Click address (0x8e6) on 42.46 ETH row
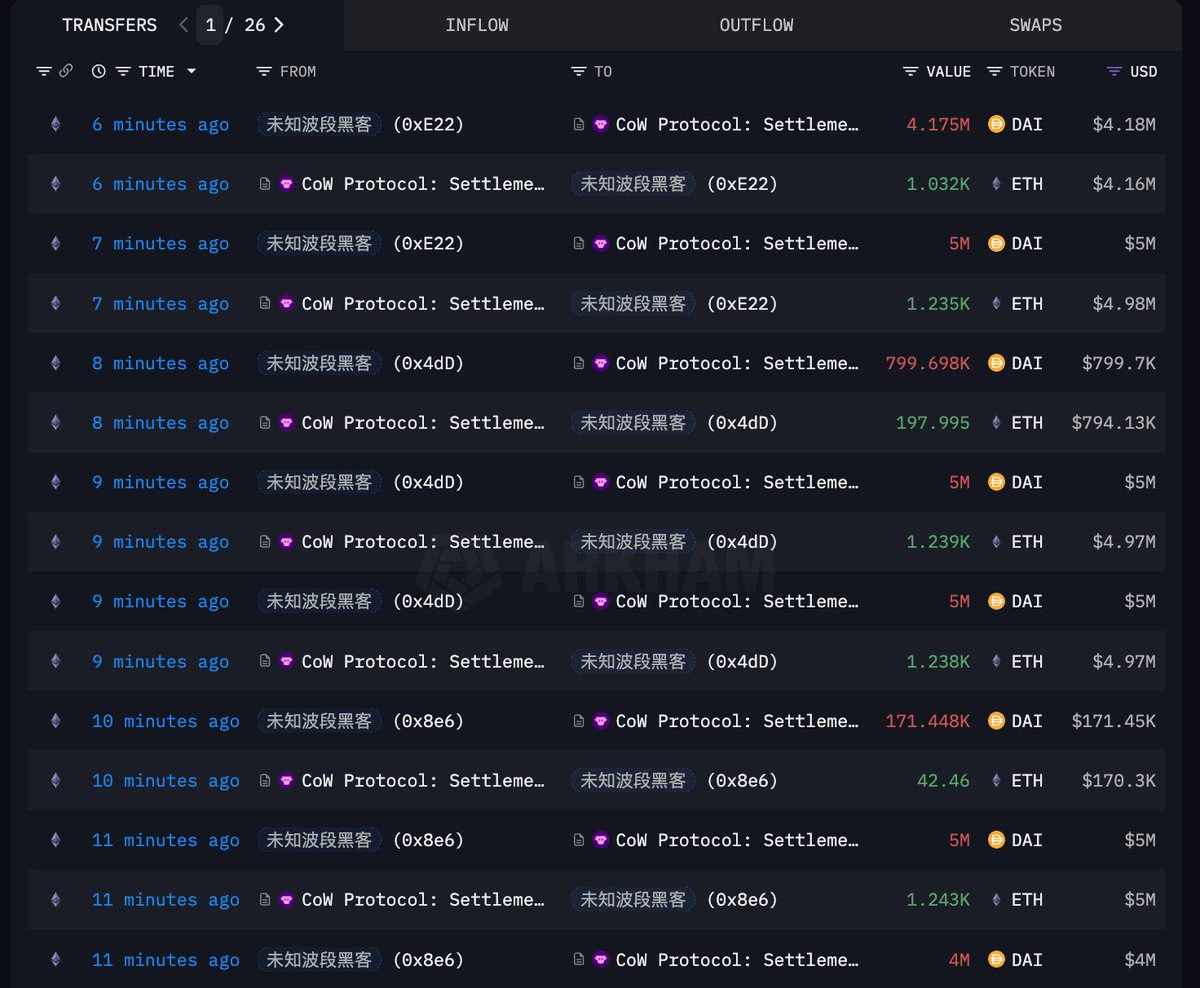1200x988 pixels. (742, 780)
